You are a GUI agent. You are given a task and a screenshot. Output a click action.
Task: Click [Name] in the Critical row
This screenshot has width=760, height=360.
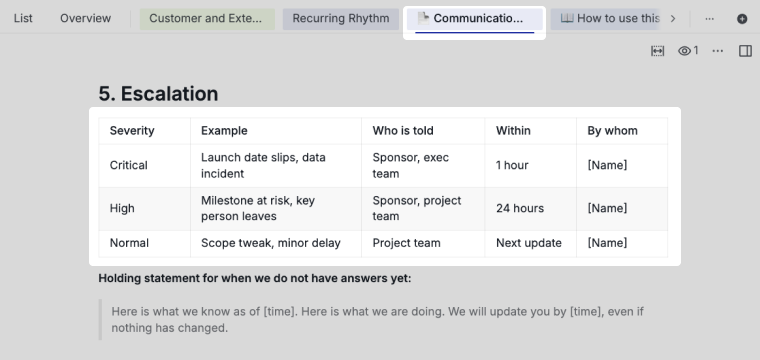607,165
